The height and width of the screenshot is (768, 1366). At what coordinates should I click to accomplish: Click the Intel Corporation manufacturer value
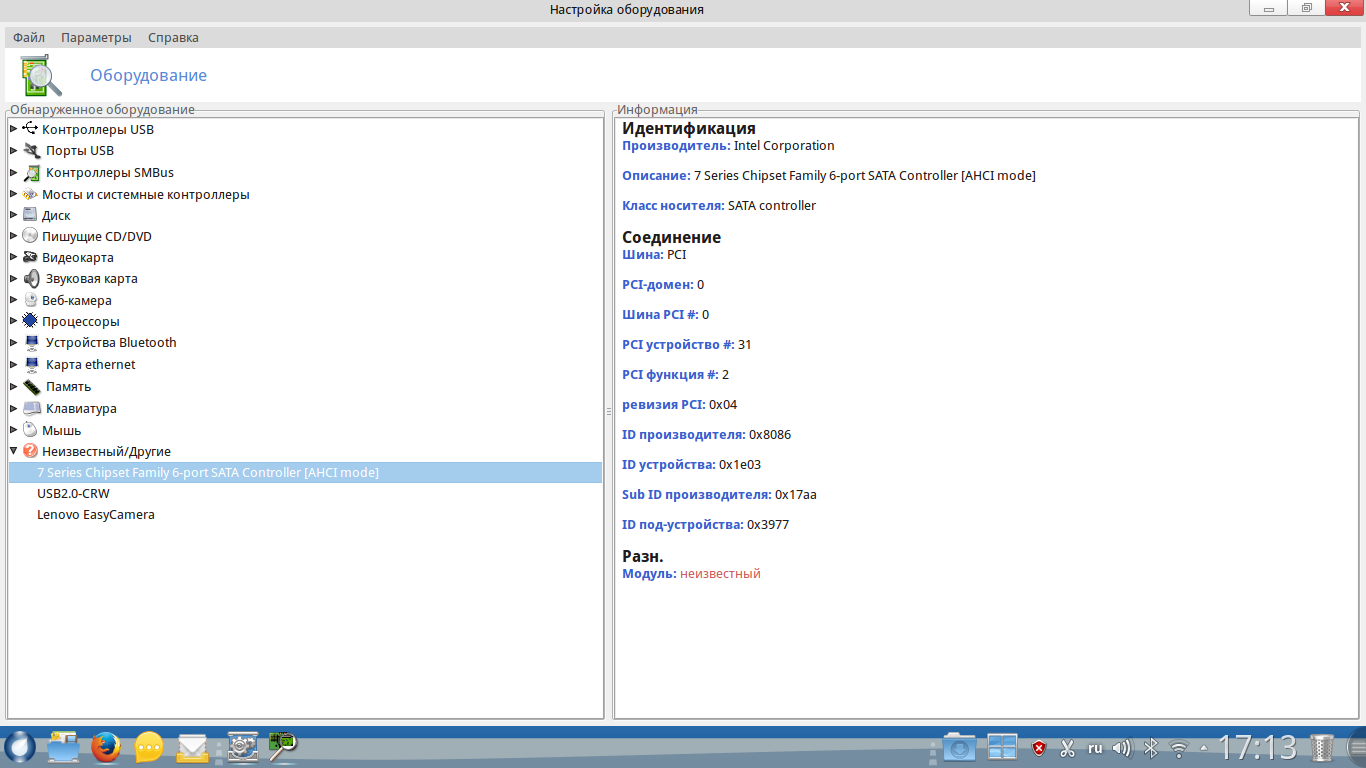click(784, 146)
